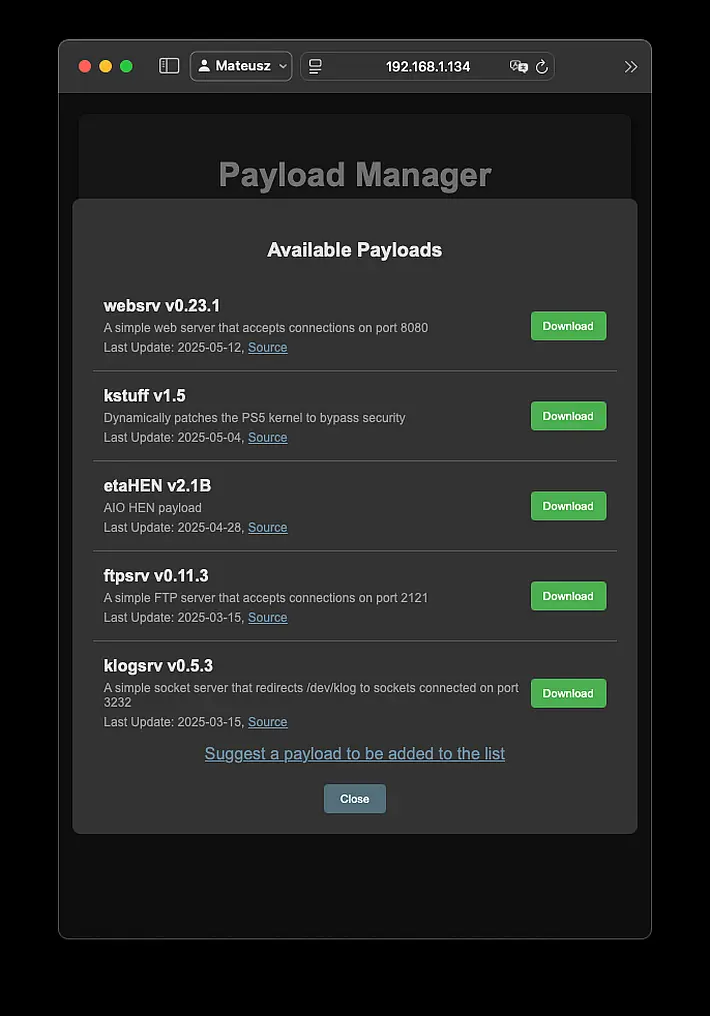Click the yellow minimize window button

[106, 66]
